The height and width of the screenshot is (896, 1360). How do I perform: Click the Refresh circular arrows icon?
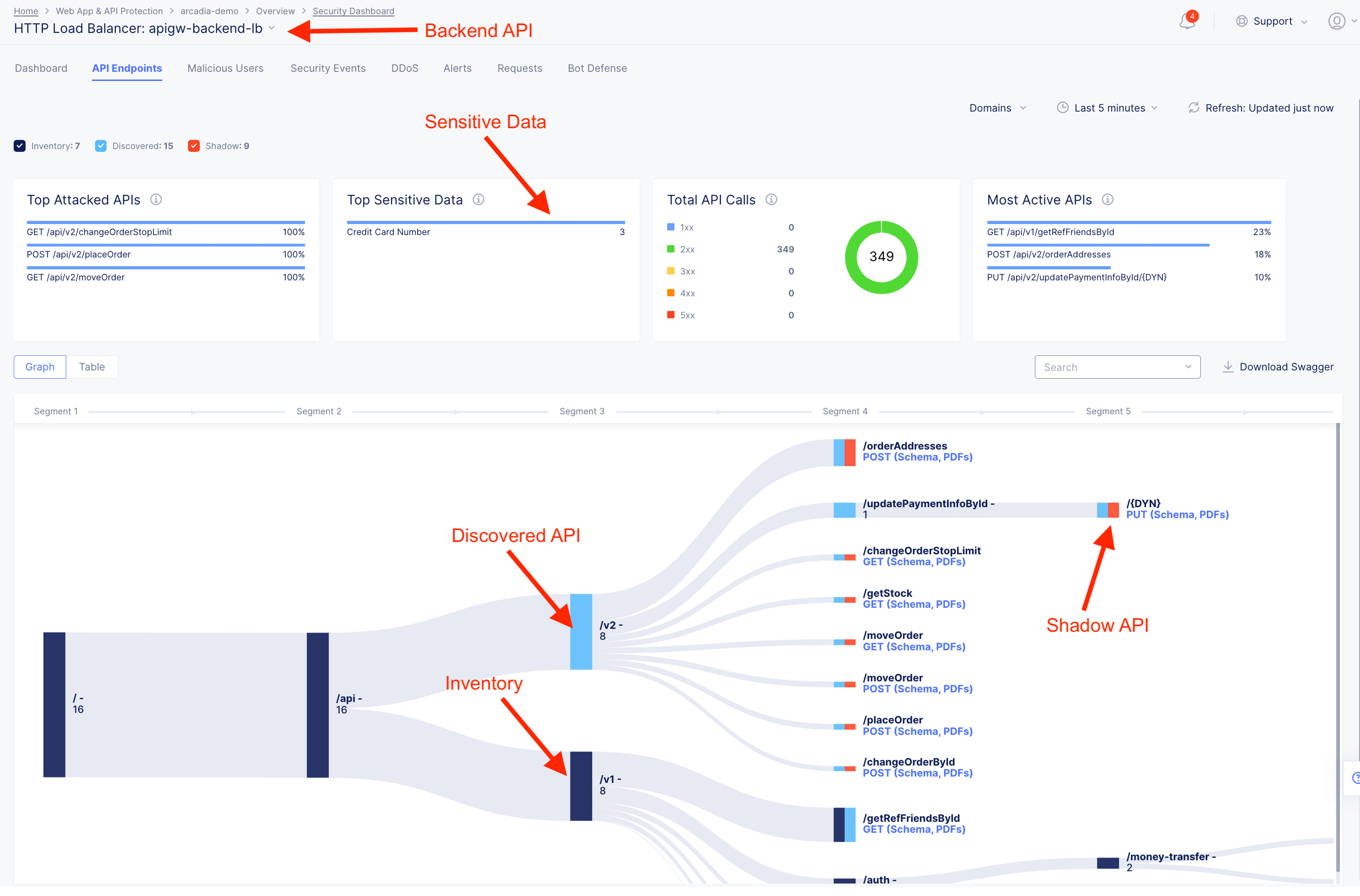[1193, 107]
